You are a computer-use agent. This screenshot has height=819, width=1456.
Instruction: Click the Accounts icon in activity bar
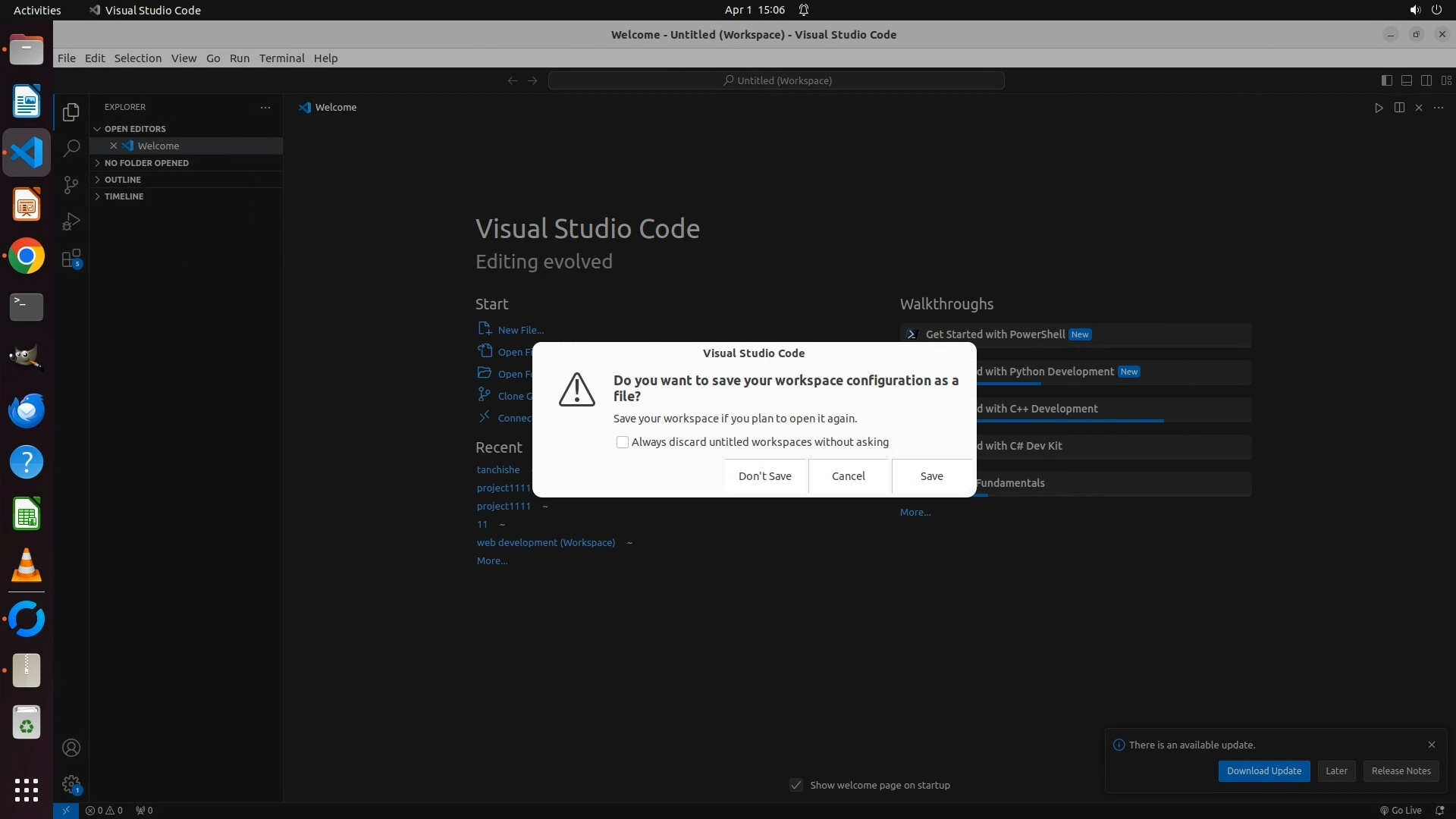click(71, 748)
